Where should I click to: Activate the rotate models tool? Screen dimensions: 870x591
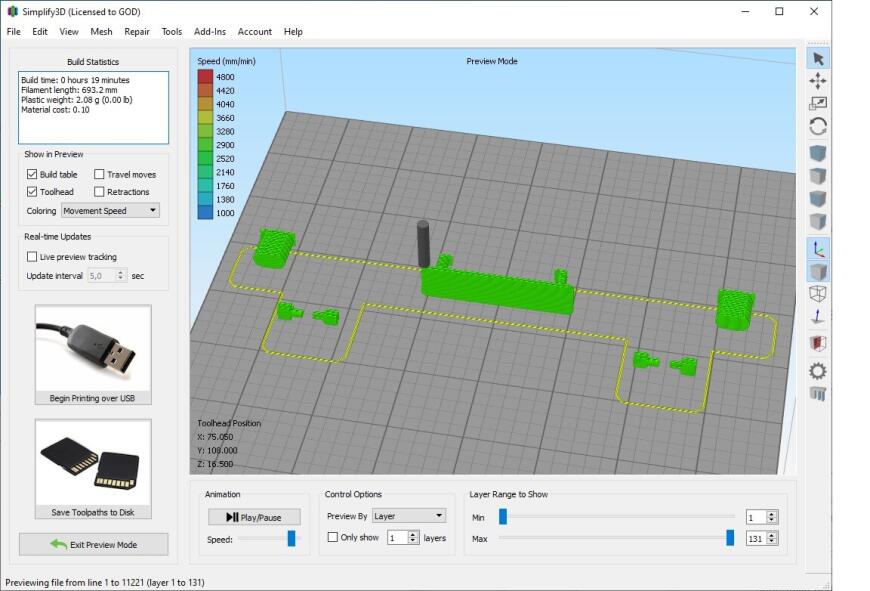(818, 127)
